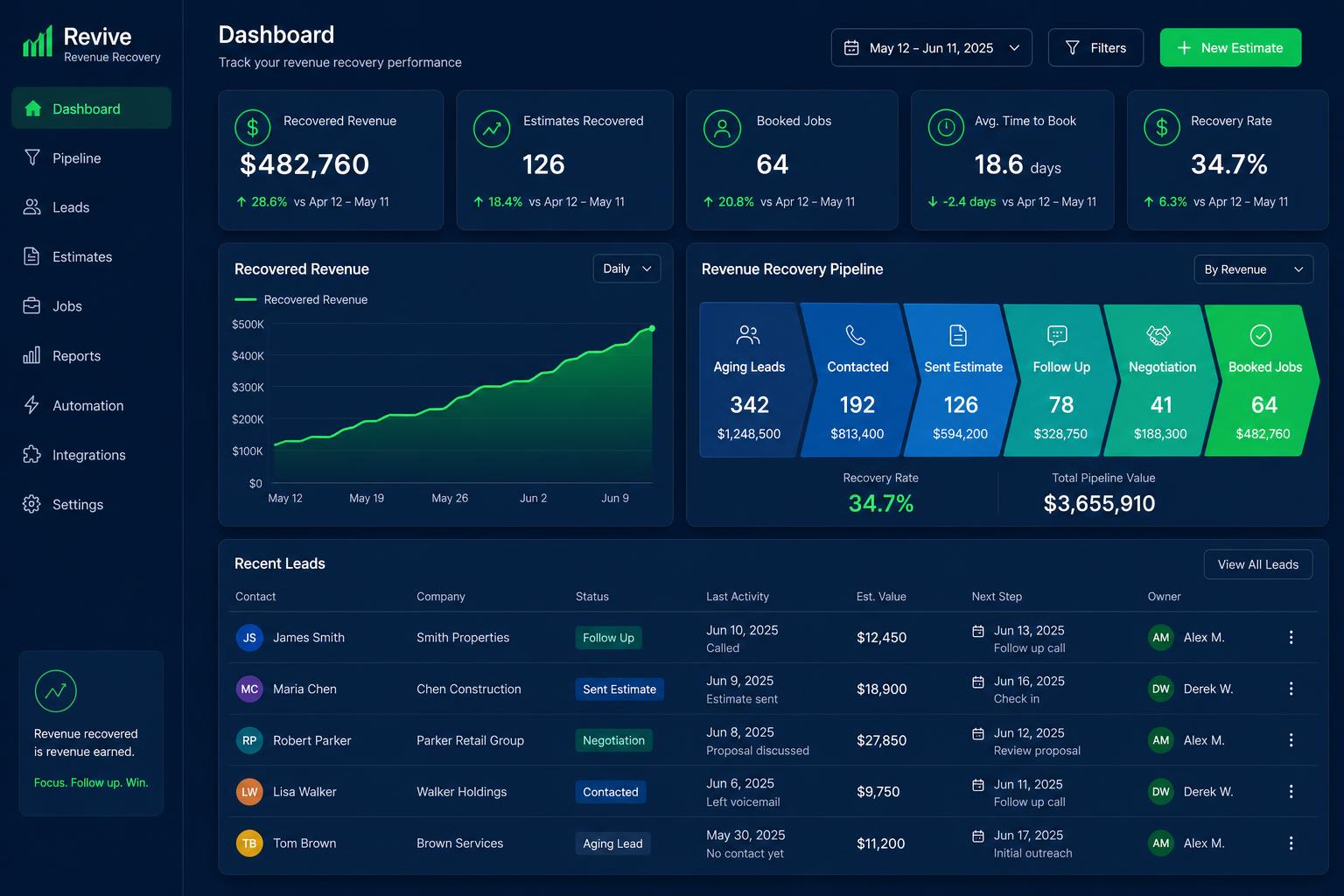The height and width of the screenshot is (896, 1344).
Task: Click the Estimates document icon in sidebar
Action: 31,256
